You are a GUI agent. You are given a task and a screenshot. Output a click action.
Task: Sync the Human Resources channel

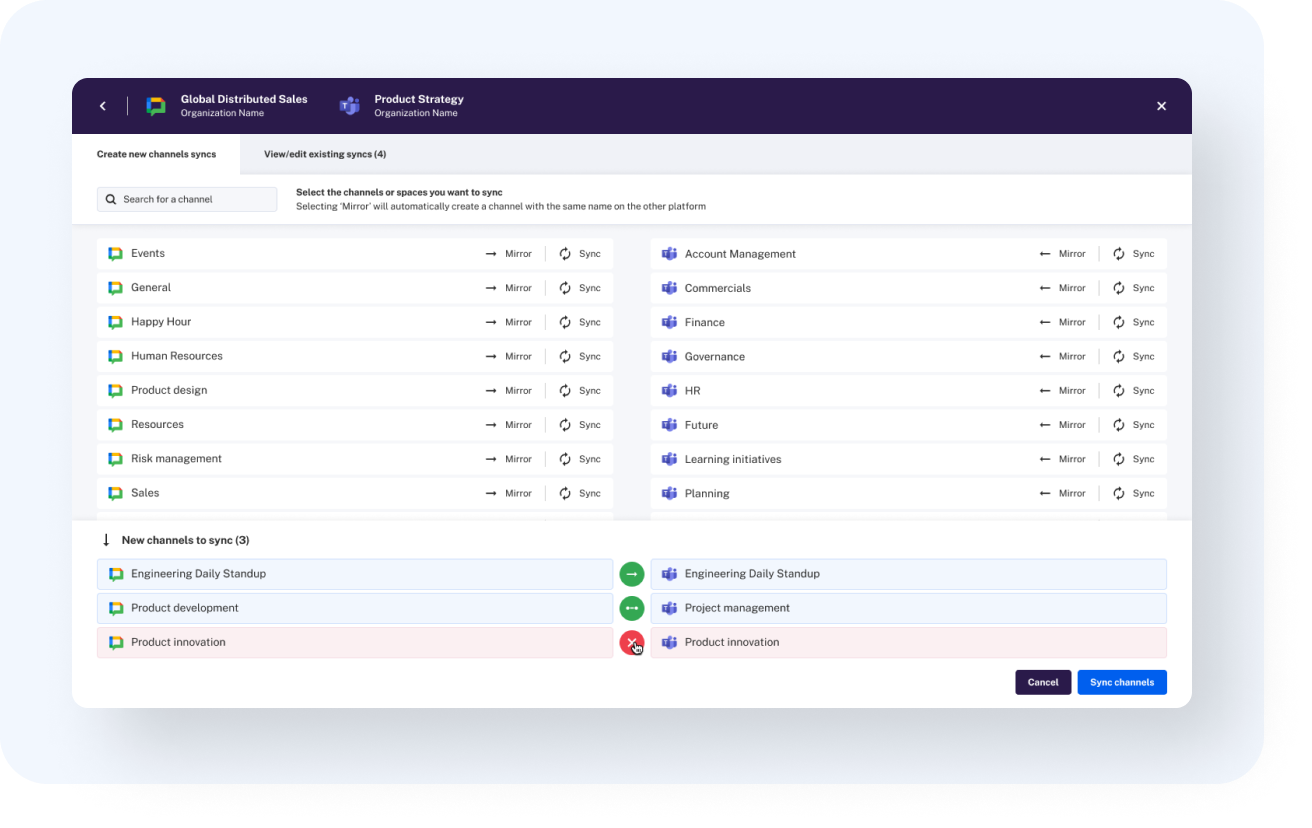point(580,356)
